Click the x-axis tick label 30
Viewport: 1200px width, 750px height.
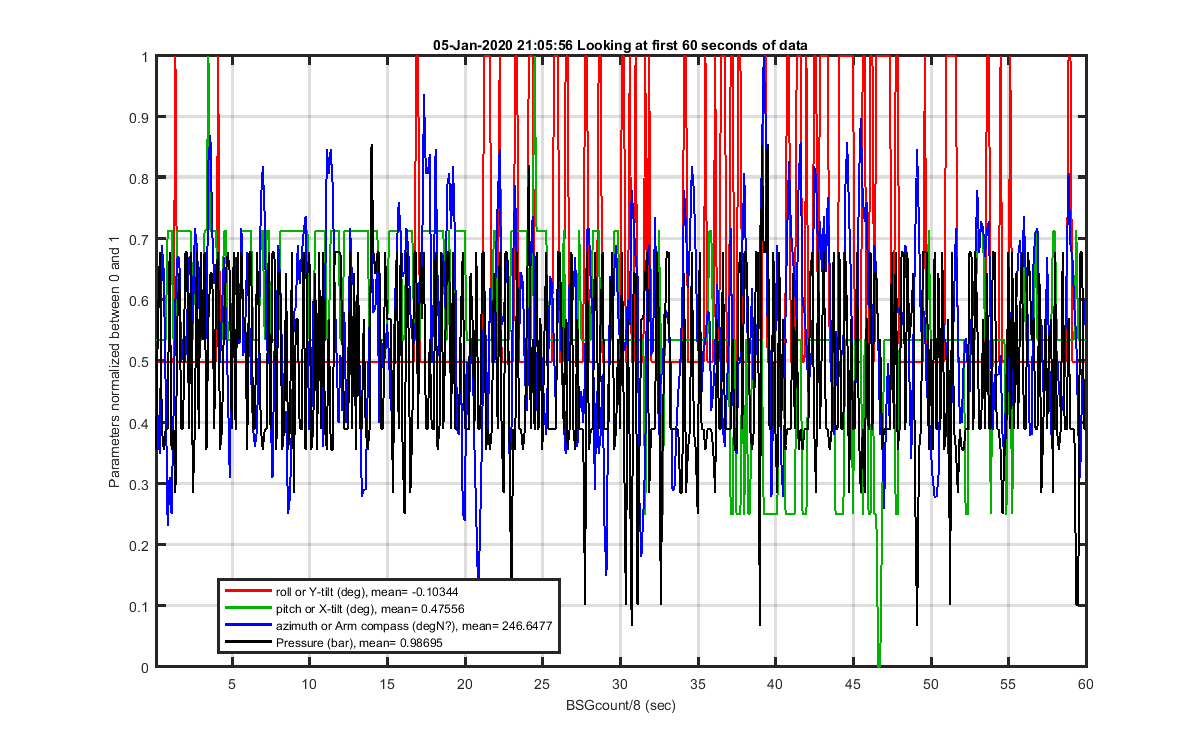coord(620,684)
